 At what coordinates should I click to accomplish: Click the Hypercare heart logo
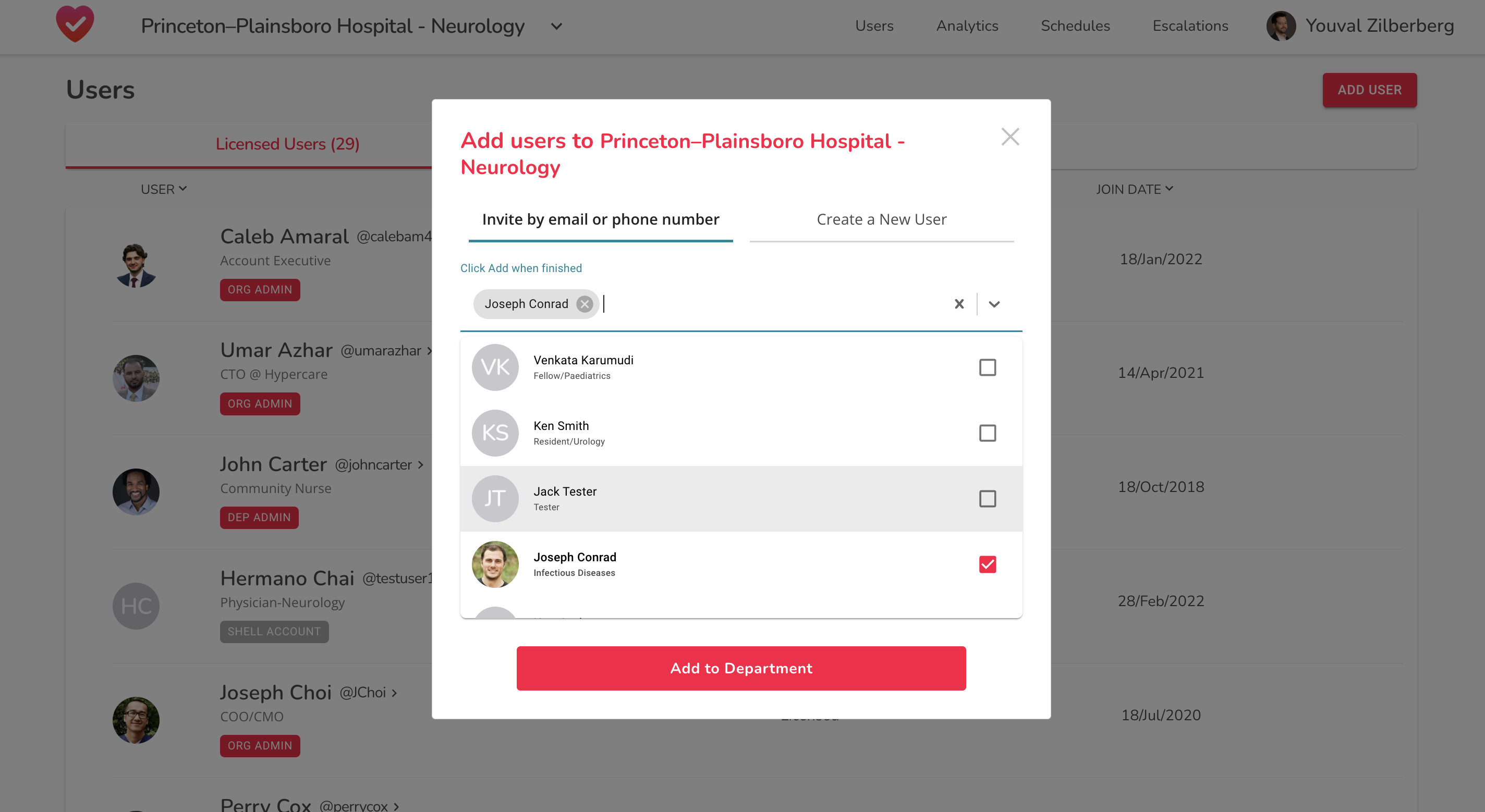point(76,24)
